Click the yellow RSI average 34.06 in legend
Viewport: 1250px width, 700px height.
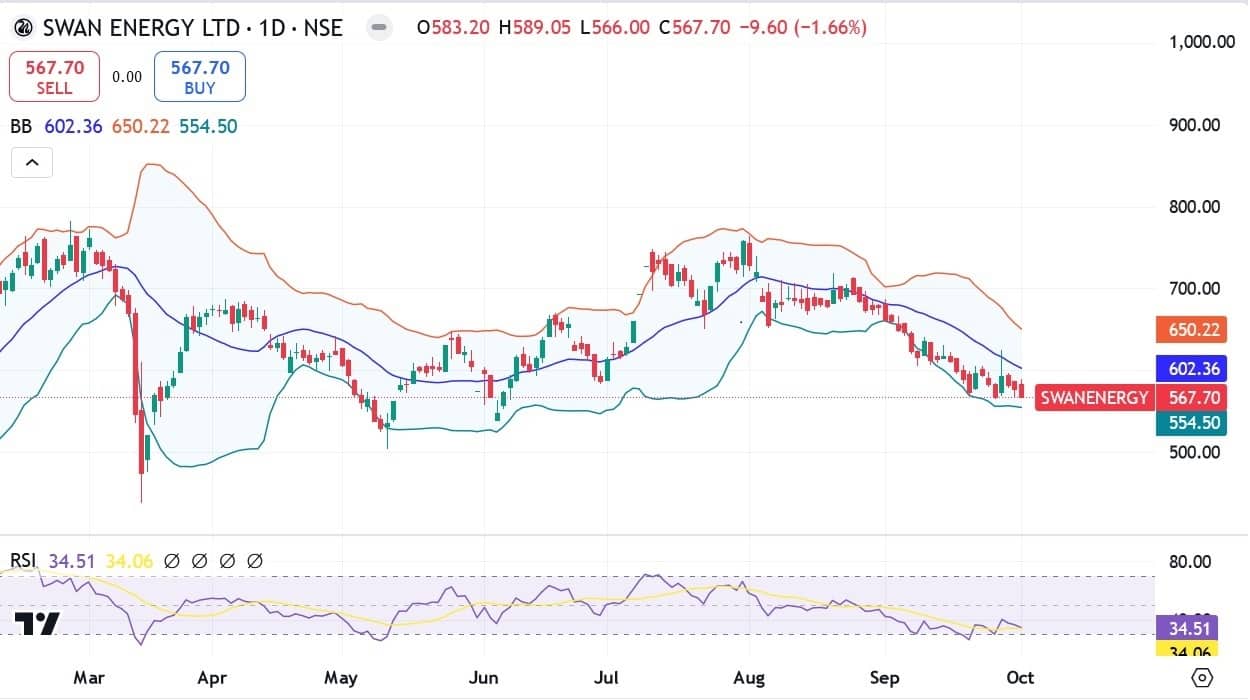[x=128, y=561]
